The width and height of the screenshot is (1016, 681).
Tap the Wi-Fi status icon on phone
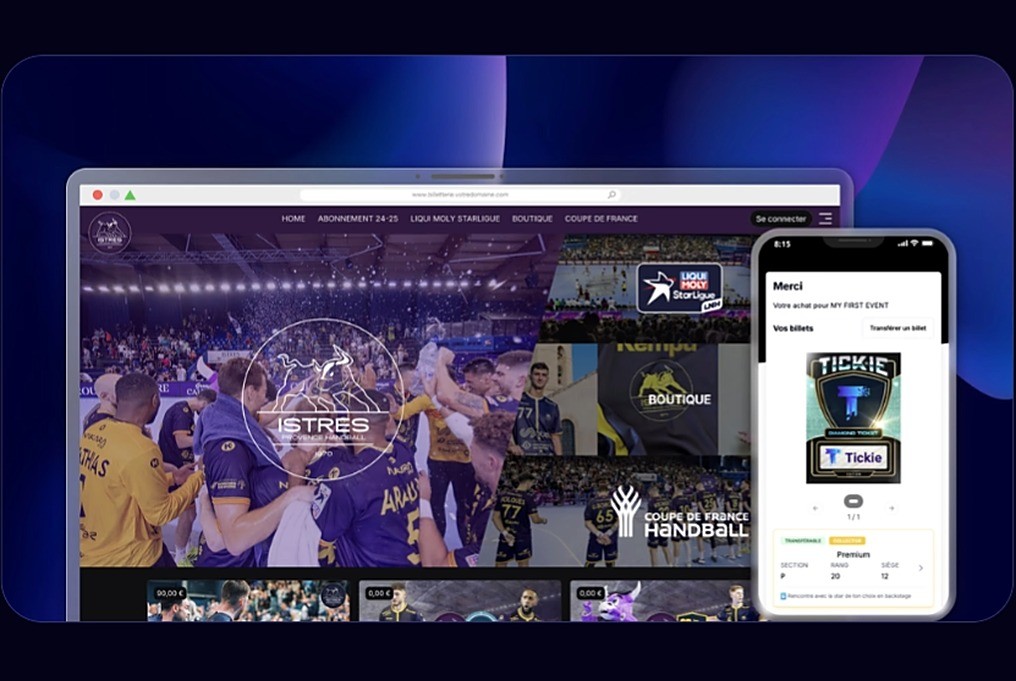[x=914, y=244]
